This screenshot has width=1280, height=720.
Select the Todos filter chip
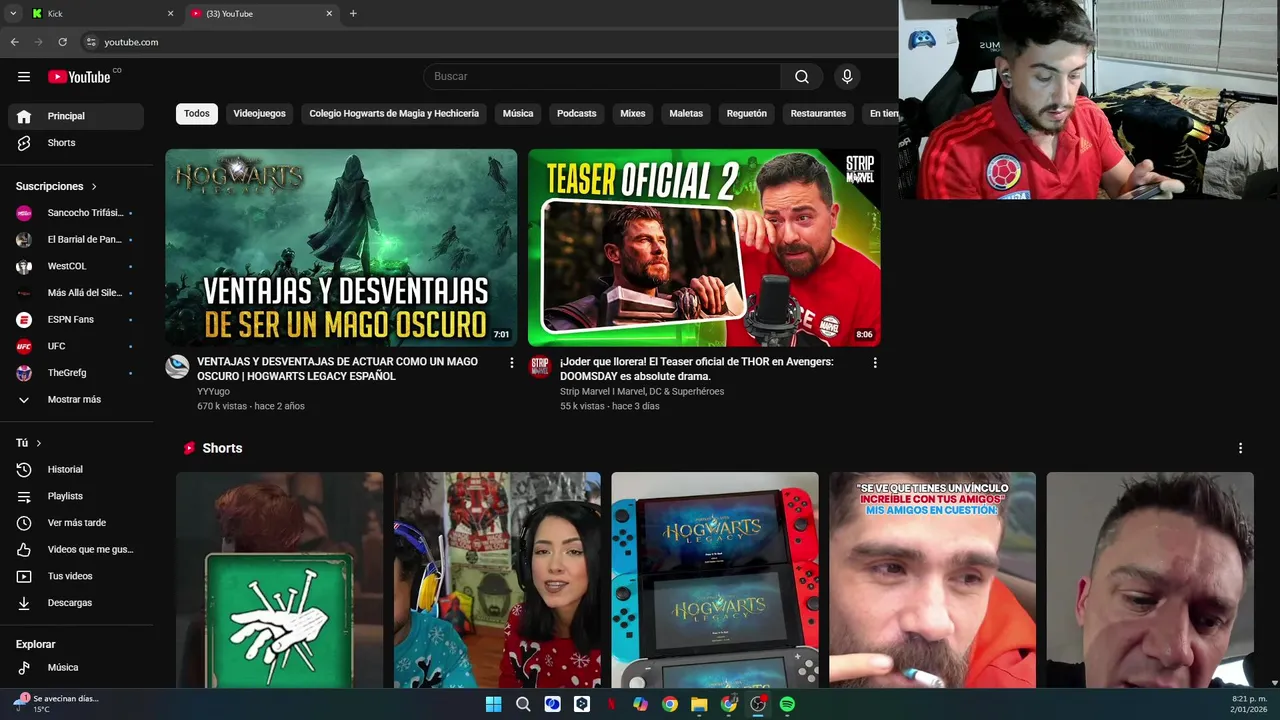(x=197, y=114)
